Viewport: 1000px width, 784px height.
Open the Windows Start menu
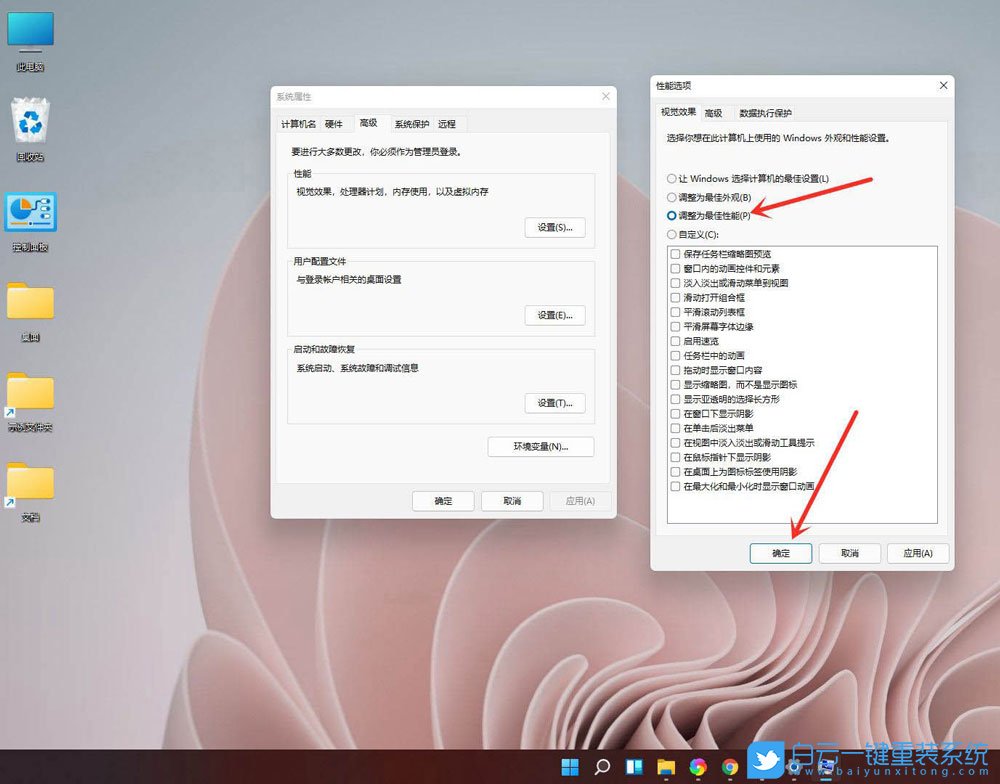tap(570, 767)
